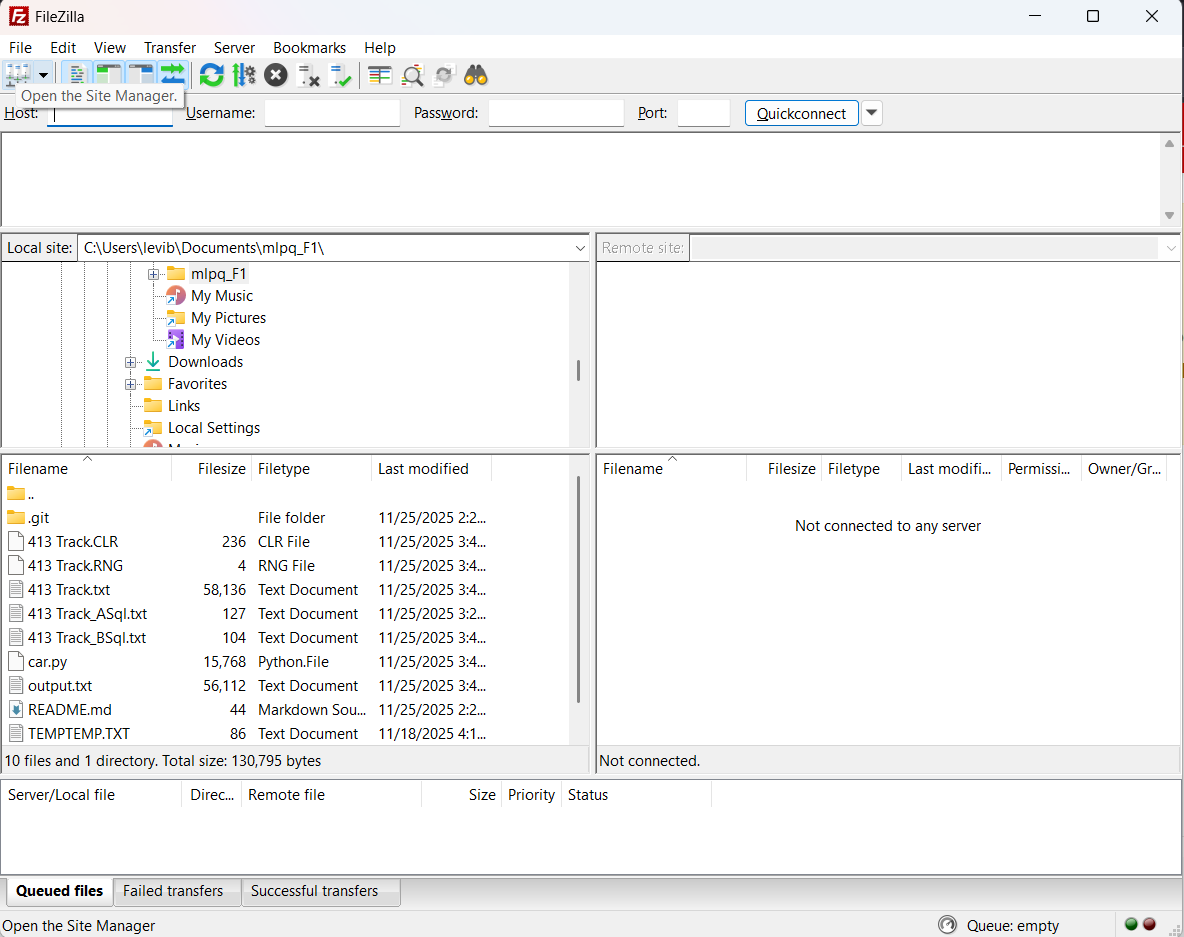The height and width of the screenshot is (937, 1184).
Task: Disconnect from the current server
Action: [x=308, y=74]
